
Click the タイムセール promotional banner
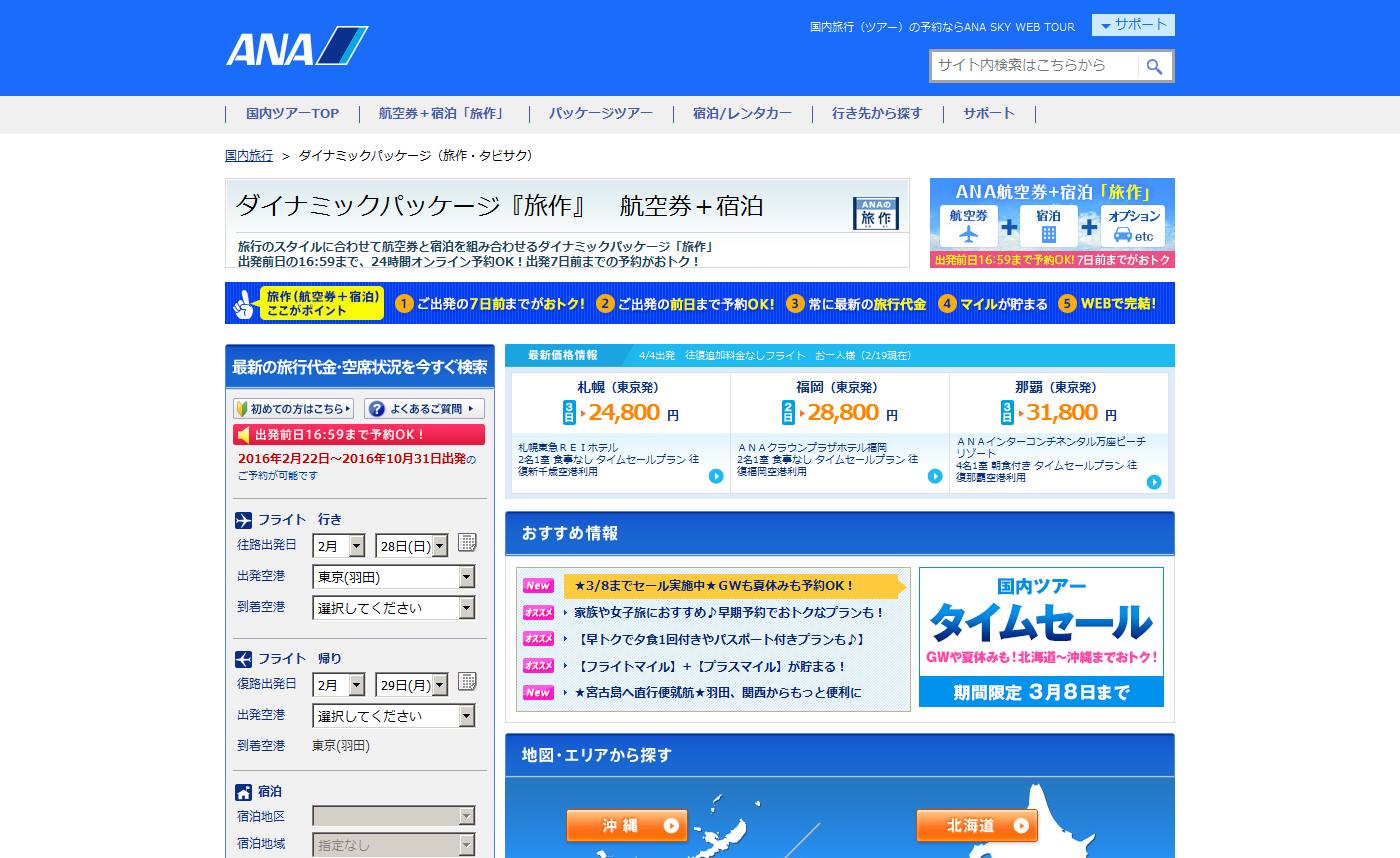[x=1041, y=637]
